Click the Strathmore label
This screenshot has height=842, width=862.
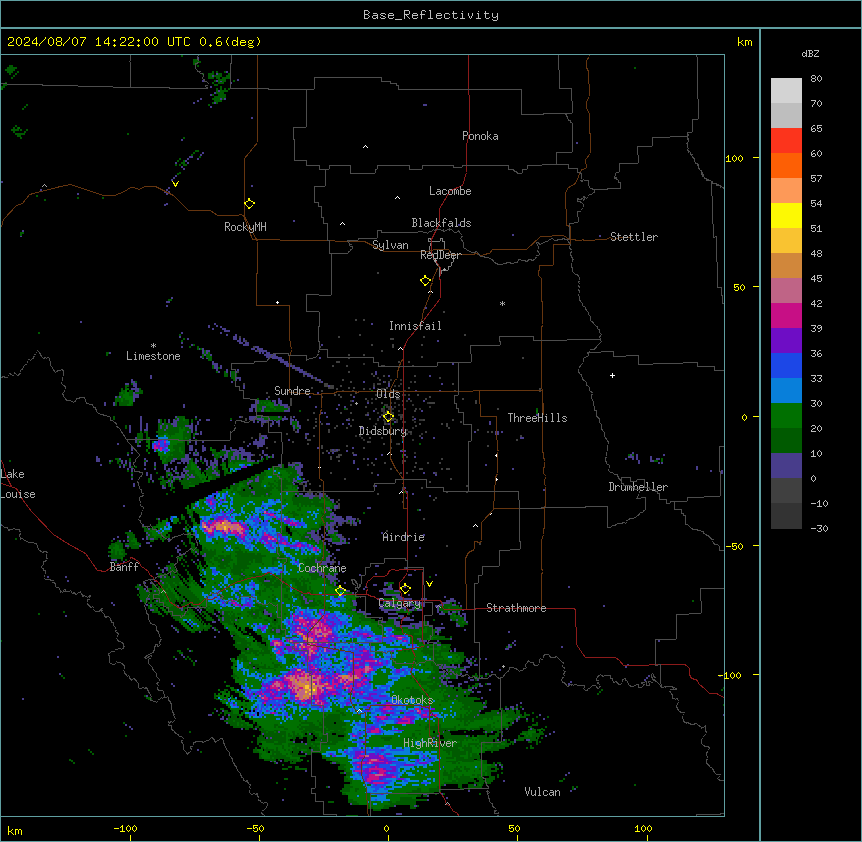516,608
